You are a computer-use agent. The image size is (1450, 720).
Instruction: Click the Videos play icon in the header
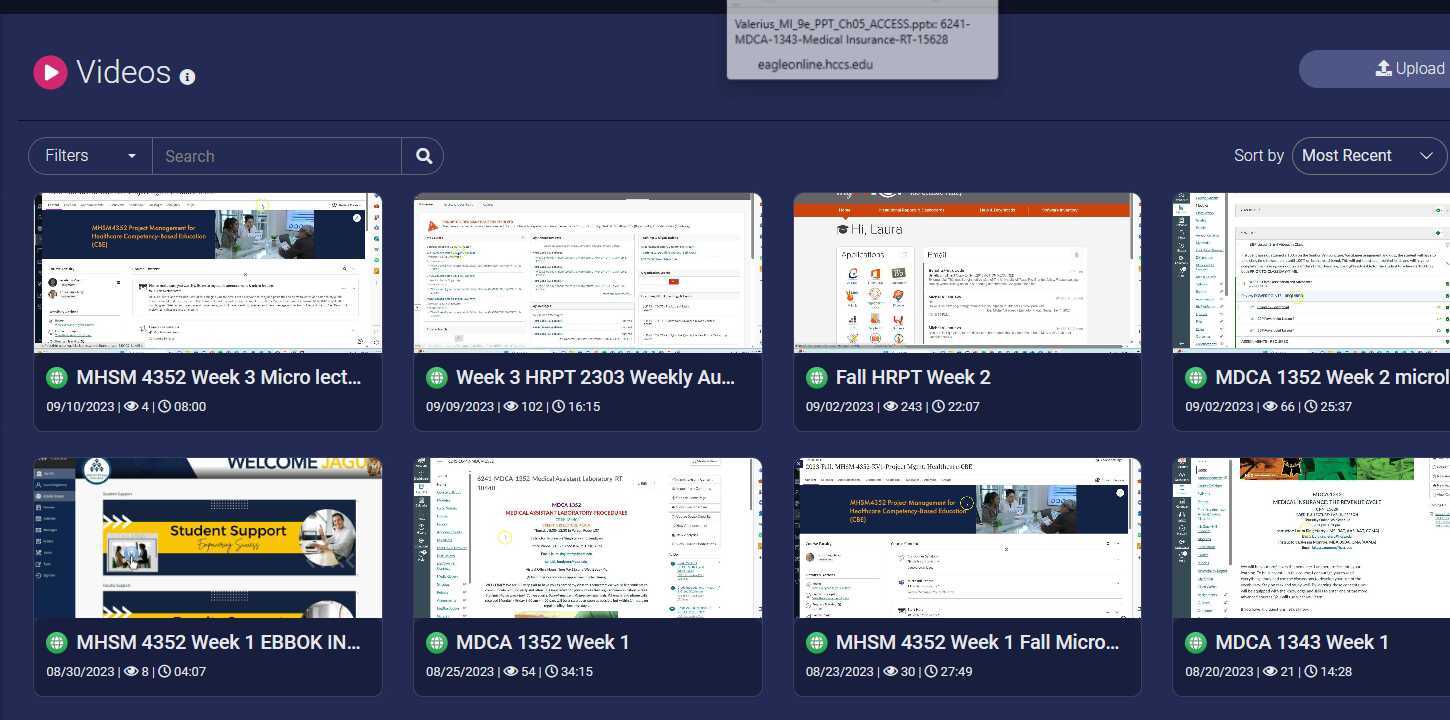50,72
